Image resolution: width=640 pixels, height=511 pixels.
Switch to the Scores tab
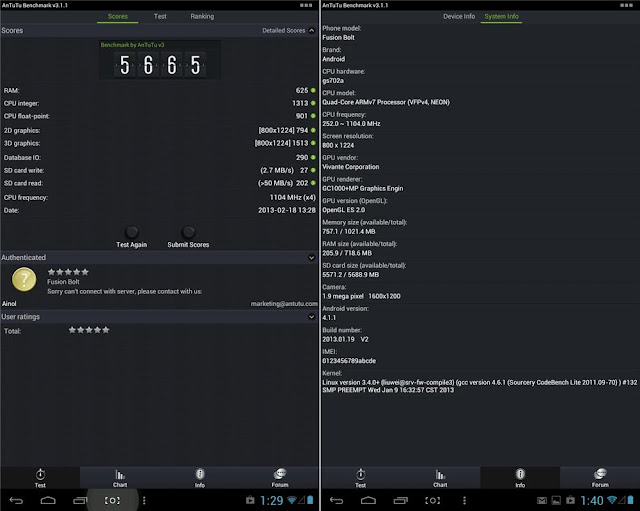[118, 16]
